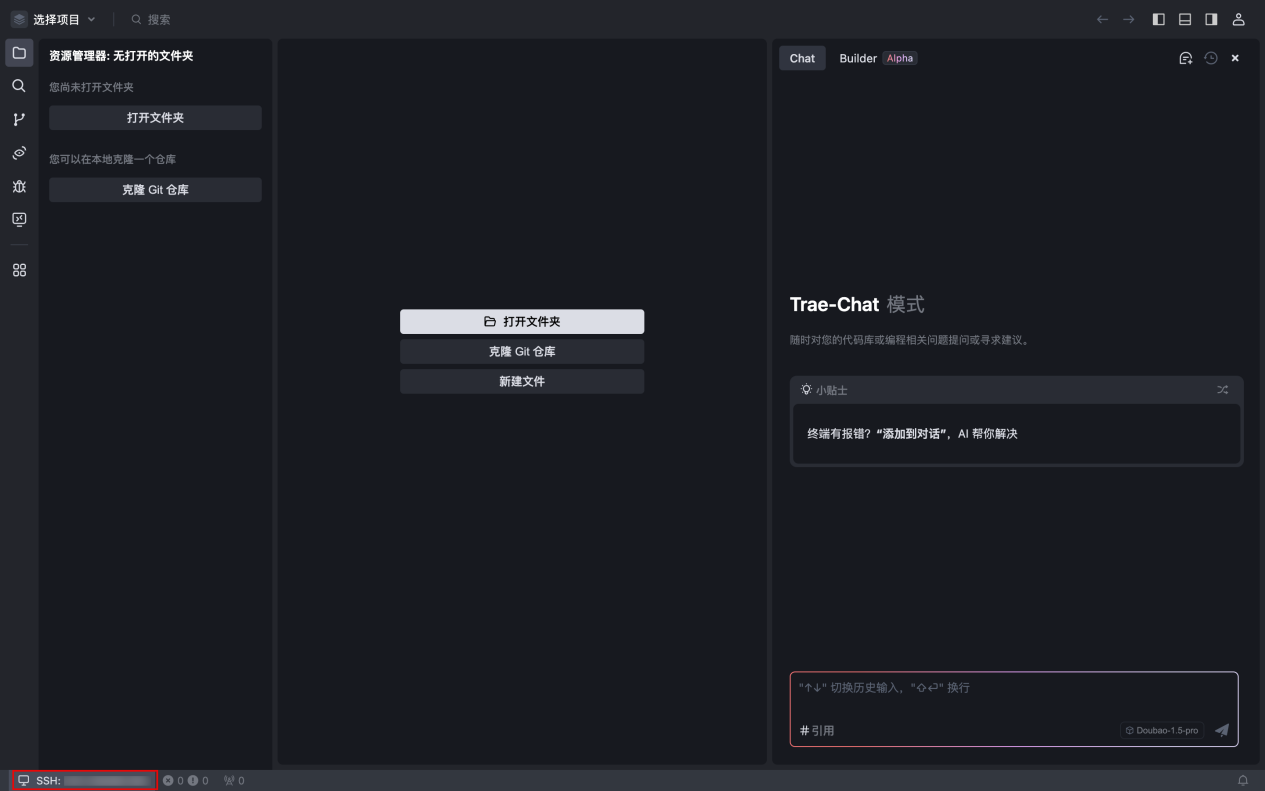The width and height of the screenshot is (1265, 791).
Task: Start a new chat session
Action: pyautogui.click(x=1185, y=57)
